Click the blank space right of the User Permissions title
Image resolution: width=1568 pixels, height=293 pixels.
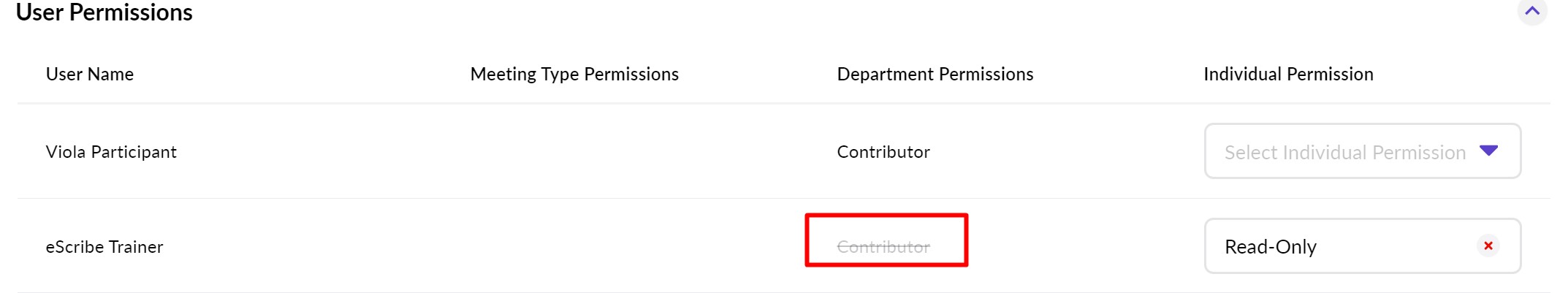pyautogui.click(x=804, y=12)
